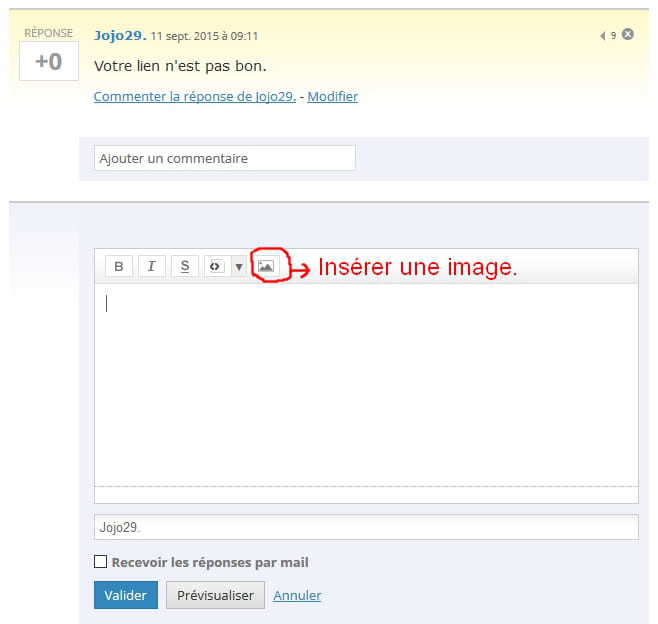Delete Jojo29's reply with the X icon
658x624 pixels.
coord(627,34)
